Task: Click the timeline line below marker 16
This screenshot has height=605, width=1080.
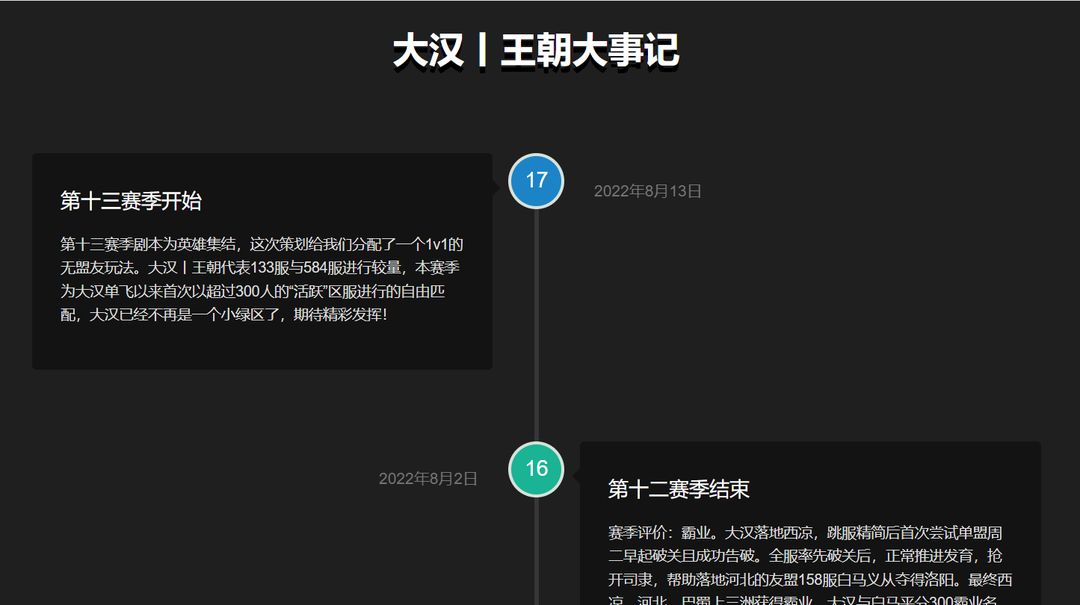Action: pos(536,551)
